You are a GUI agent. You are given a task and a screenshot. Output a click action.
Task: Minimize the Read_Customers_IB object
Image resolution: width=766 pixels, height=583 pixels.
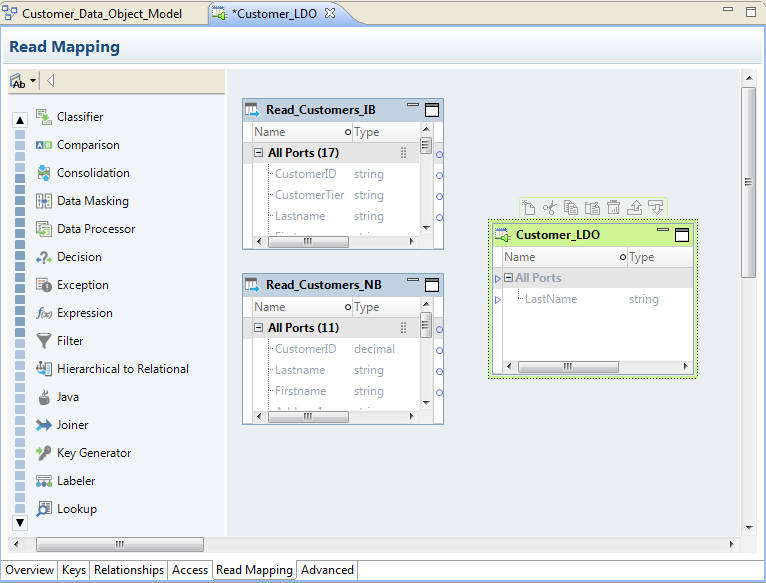412,106
